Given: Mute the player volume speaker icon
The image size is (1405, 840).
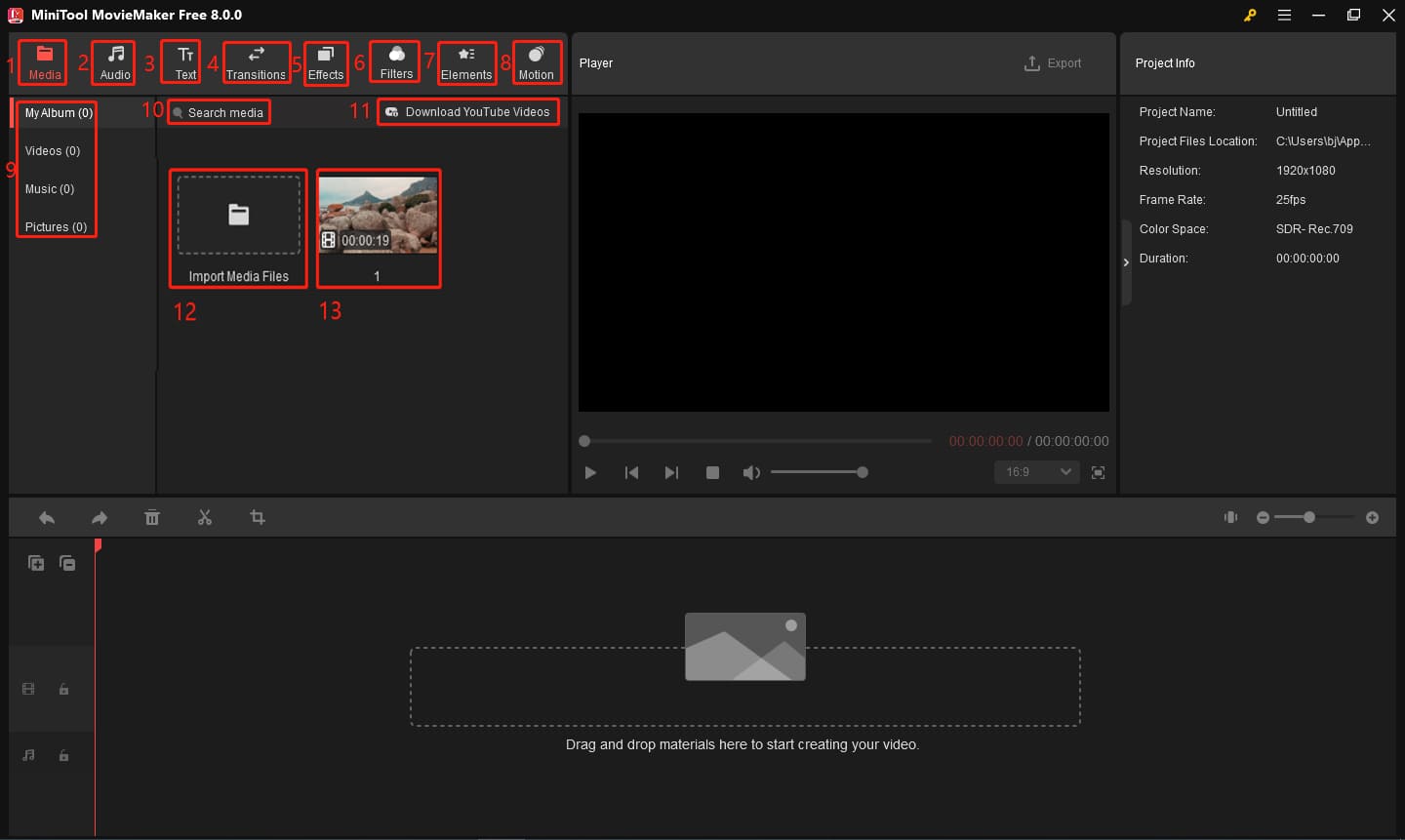Looking at the screenshot, I should click(x=750, y=473).
